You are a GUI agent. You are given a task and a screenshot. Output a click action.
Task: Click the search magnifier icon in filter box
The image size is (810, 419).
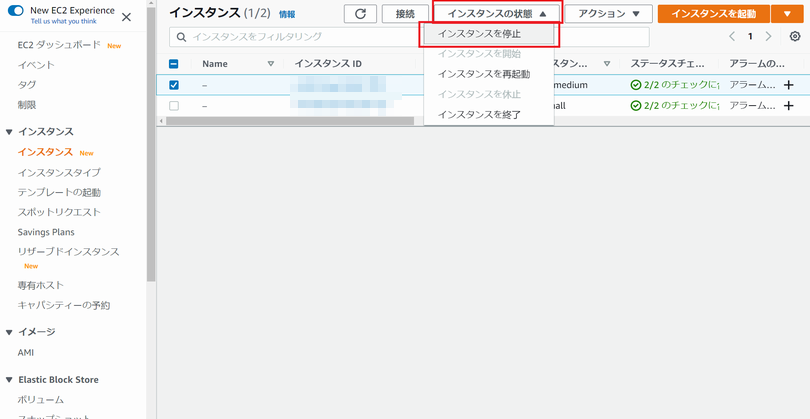click(181, 37)
